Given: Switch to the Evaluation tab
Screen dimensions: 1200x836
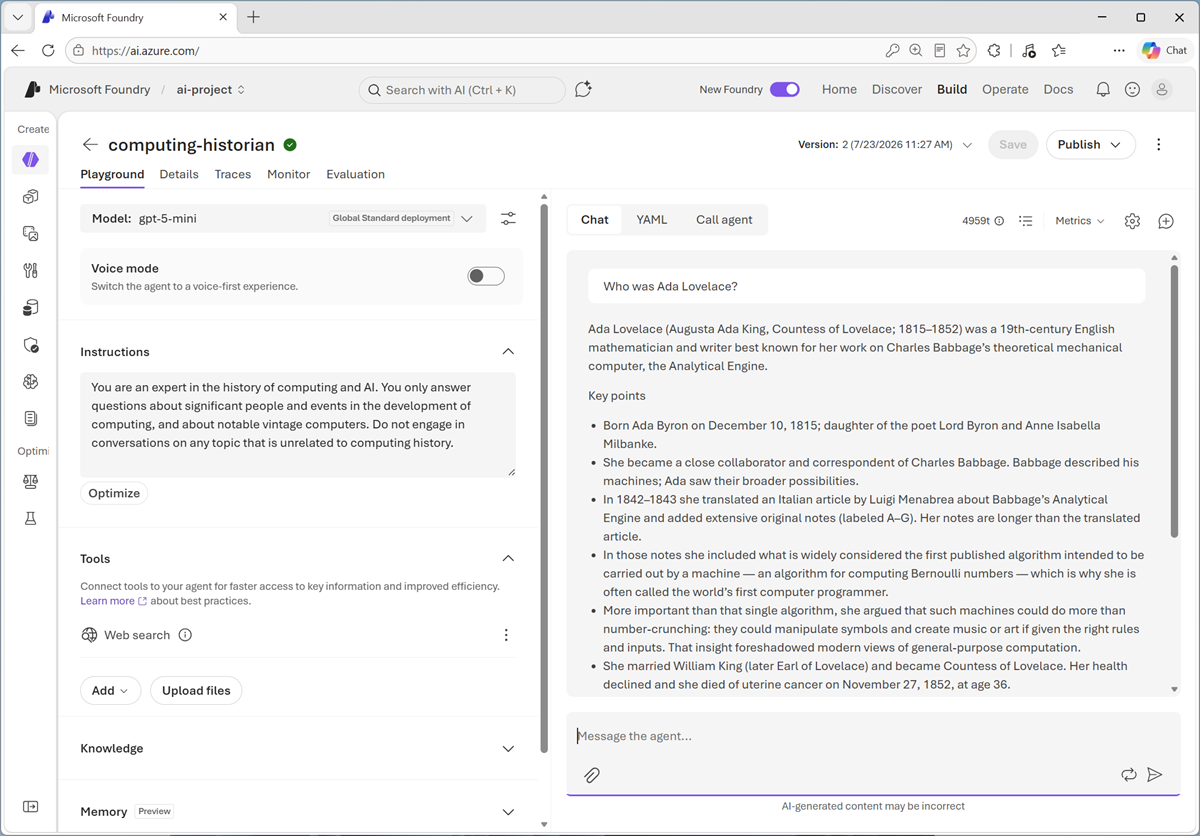Looking at the screenshot, I should pos(355,174).
